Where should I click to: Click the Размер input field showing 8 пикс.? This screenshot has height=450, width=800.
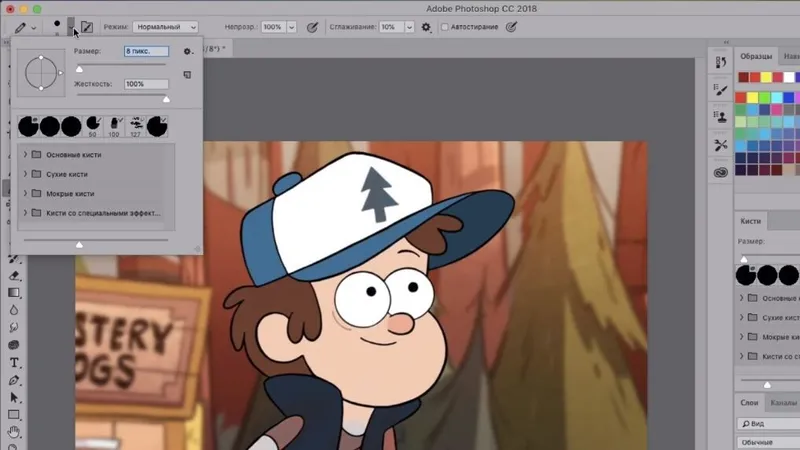coord(146,51)
